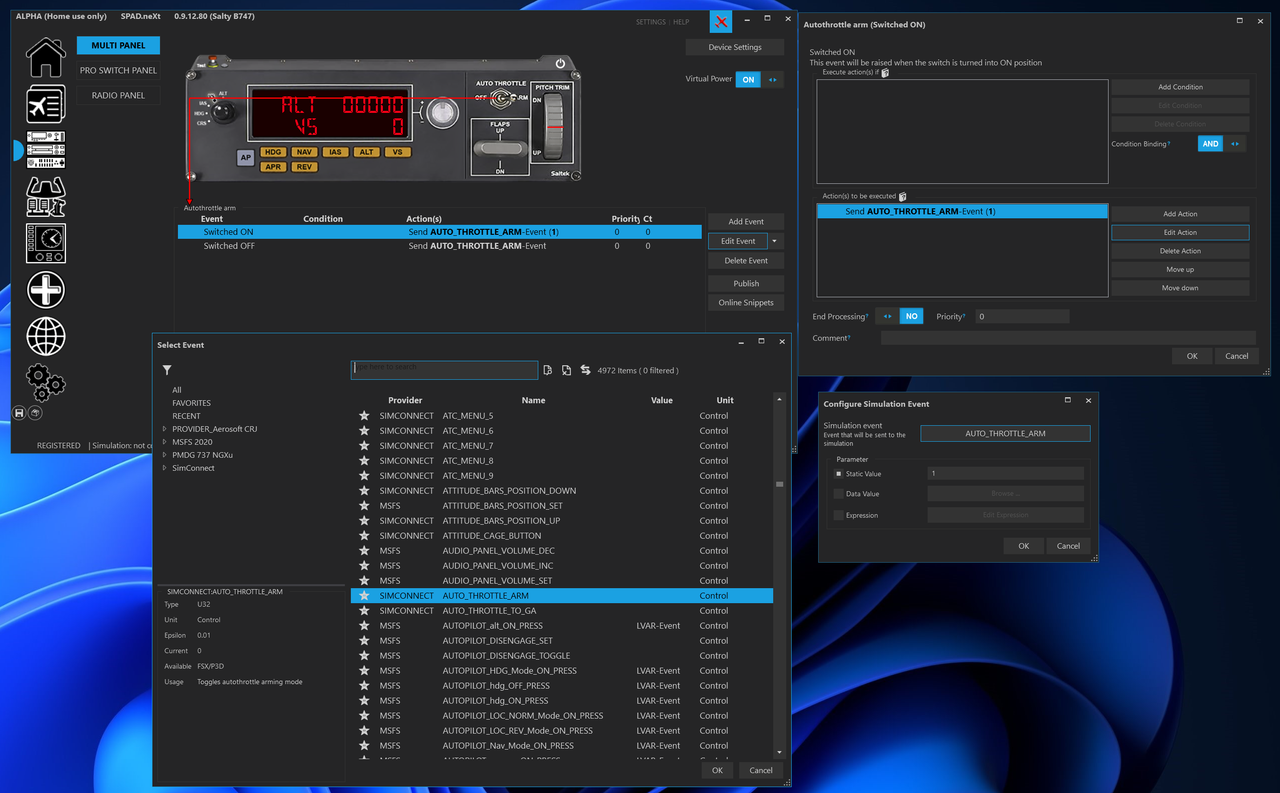
Task: Flip the Auto Throttle switch on panel image
Action: tap(502, 97)
